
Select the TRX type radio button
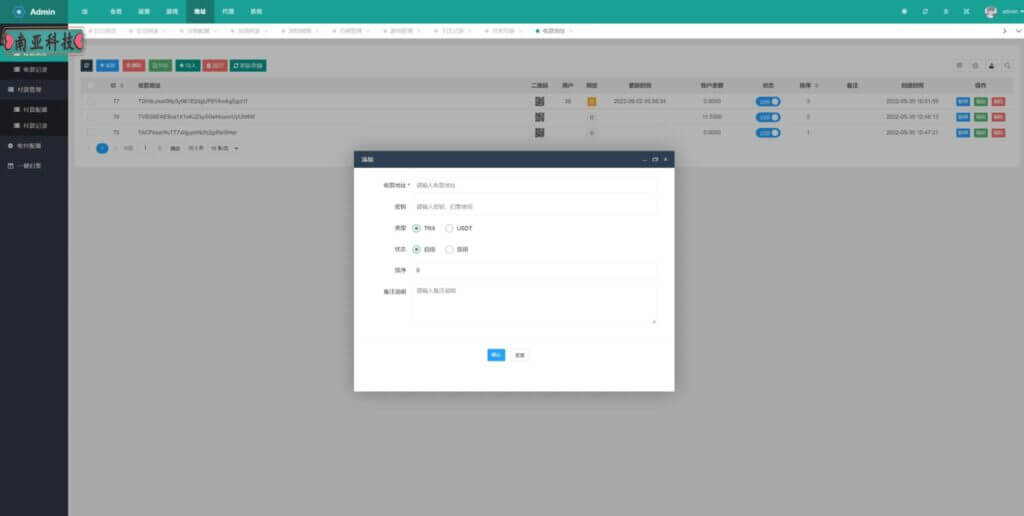417,229
